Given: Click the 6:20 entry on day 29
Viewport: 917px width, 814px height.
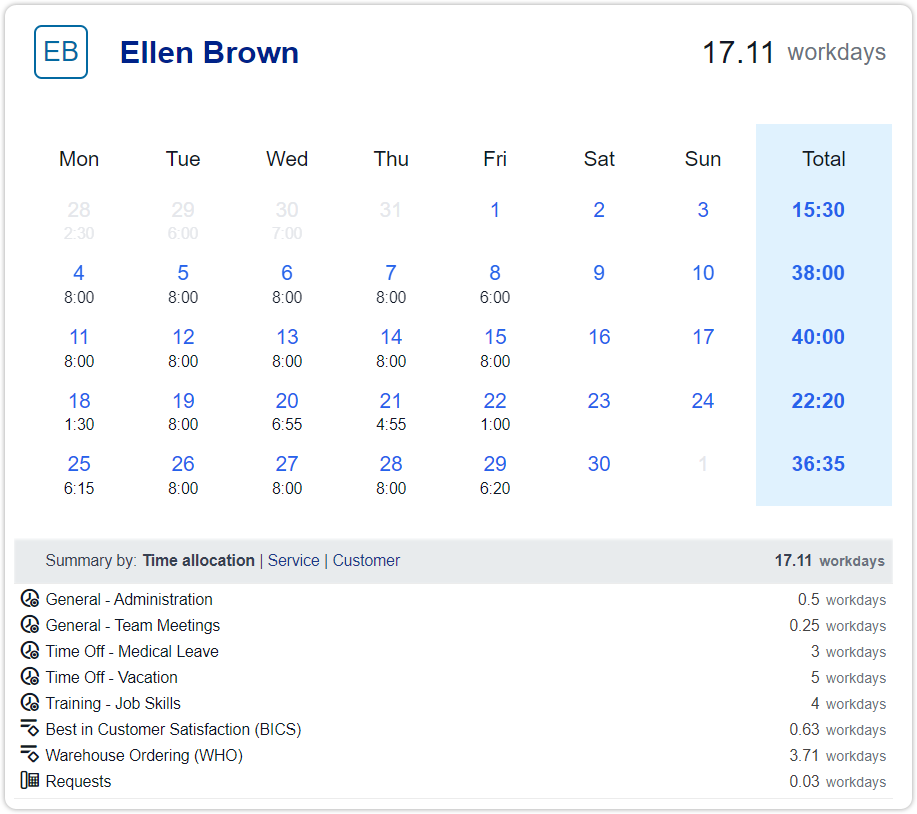Looking at the screenshot, I should point(495,488).
